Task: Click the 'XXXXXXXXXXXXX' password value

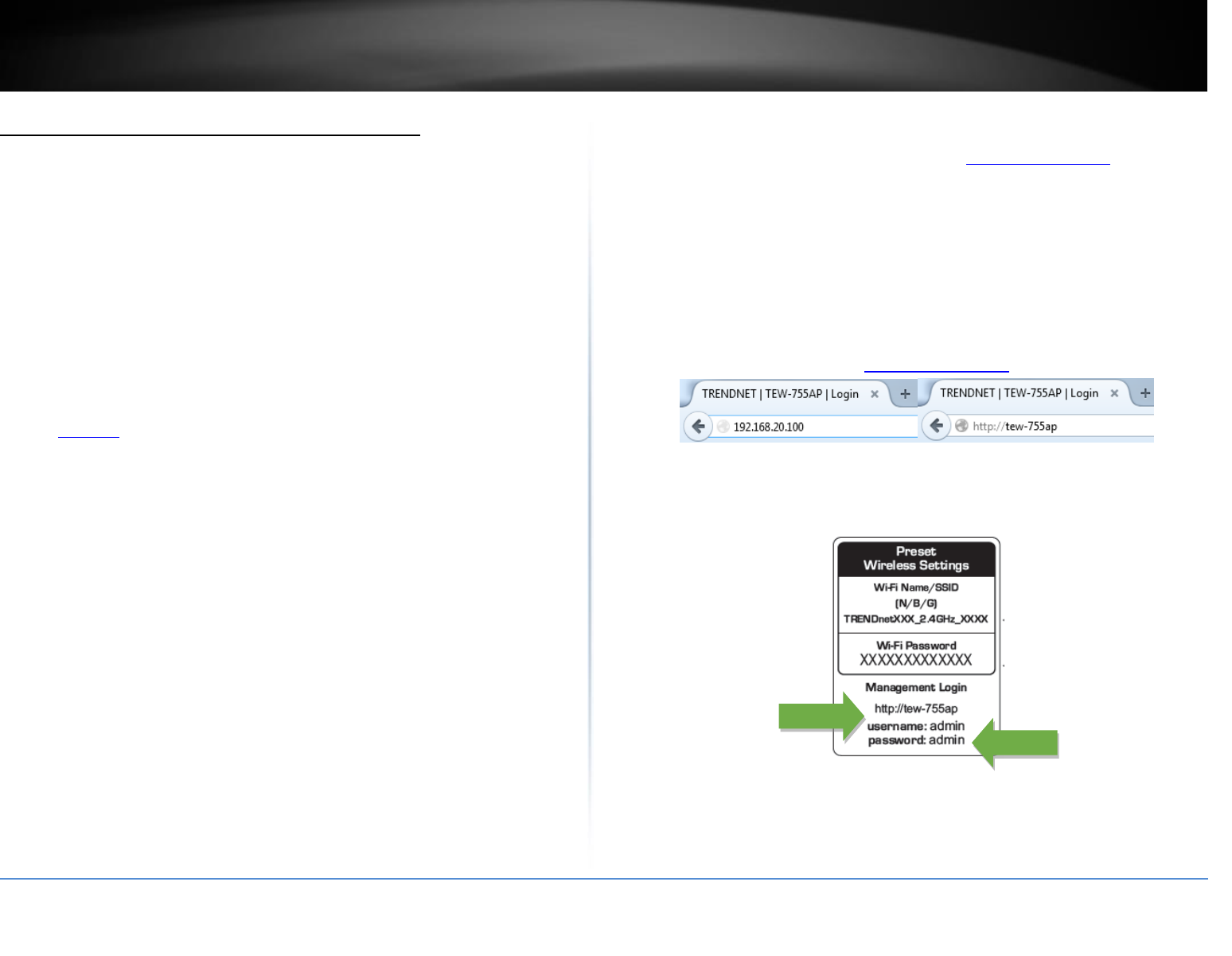Action: (x=916, y=660)
